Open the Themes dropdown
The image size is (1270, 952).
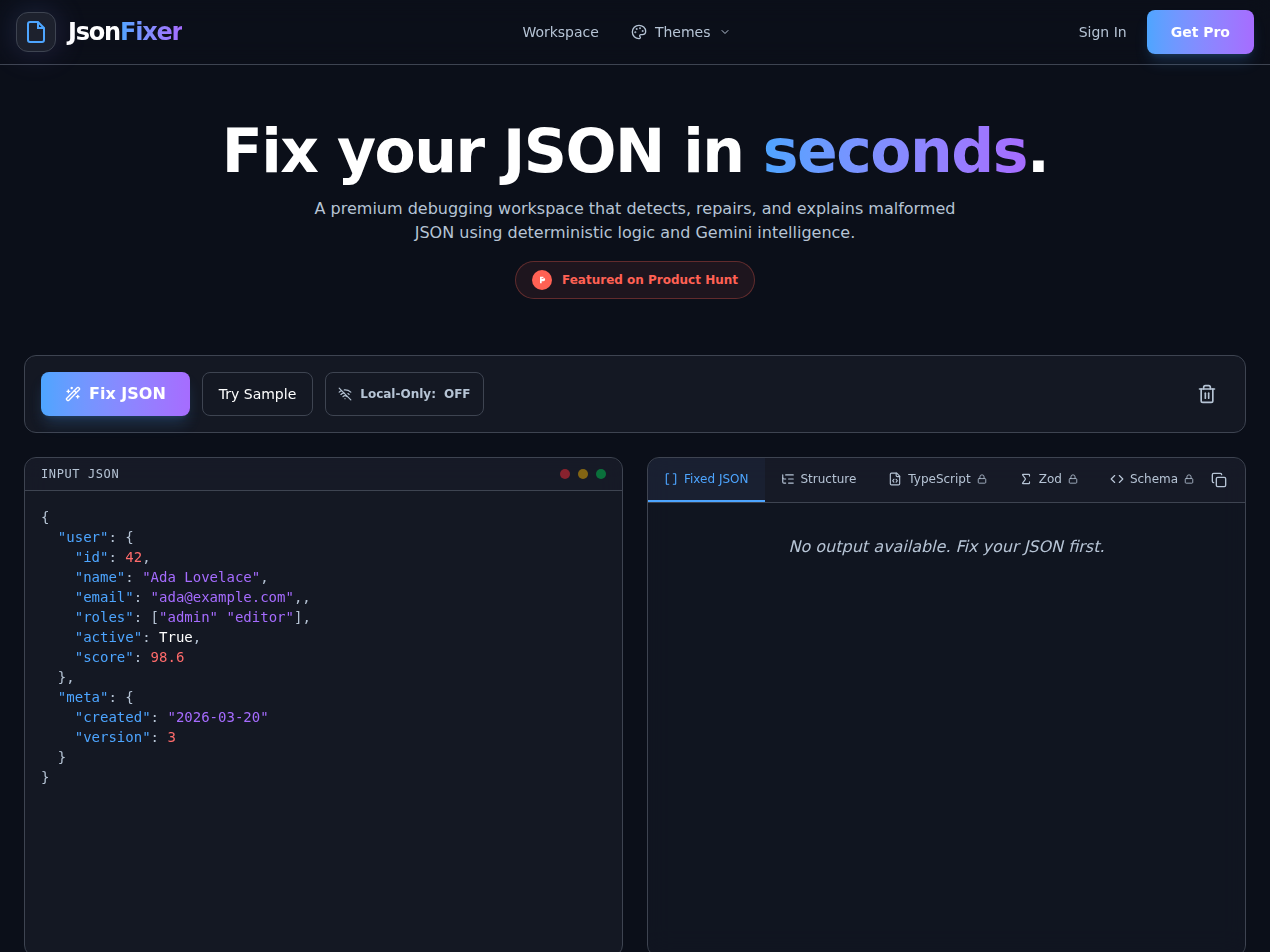click(680, 31)
